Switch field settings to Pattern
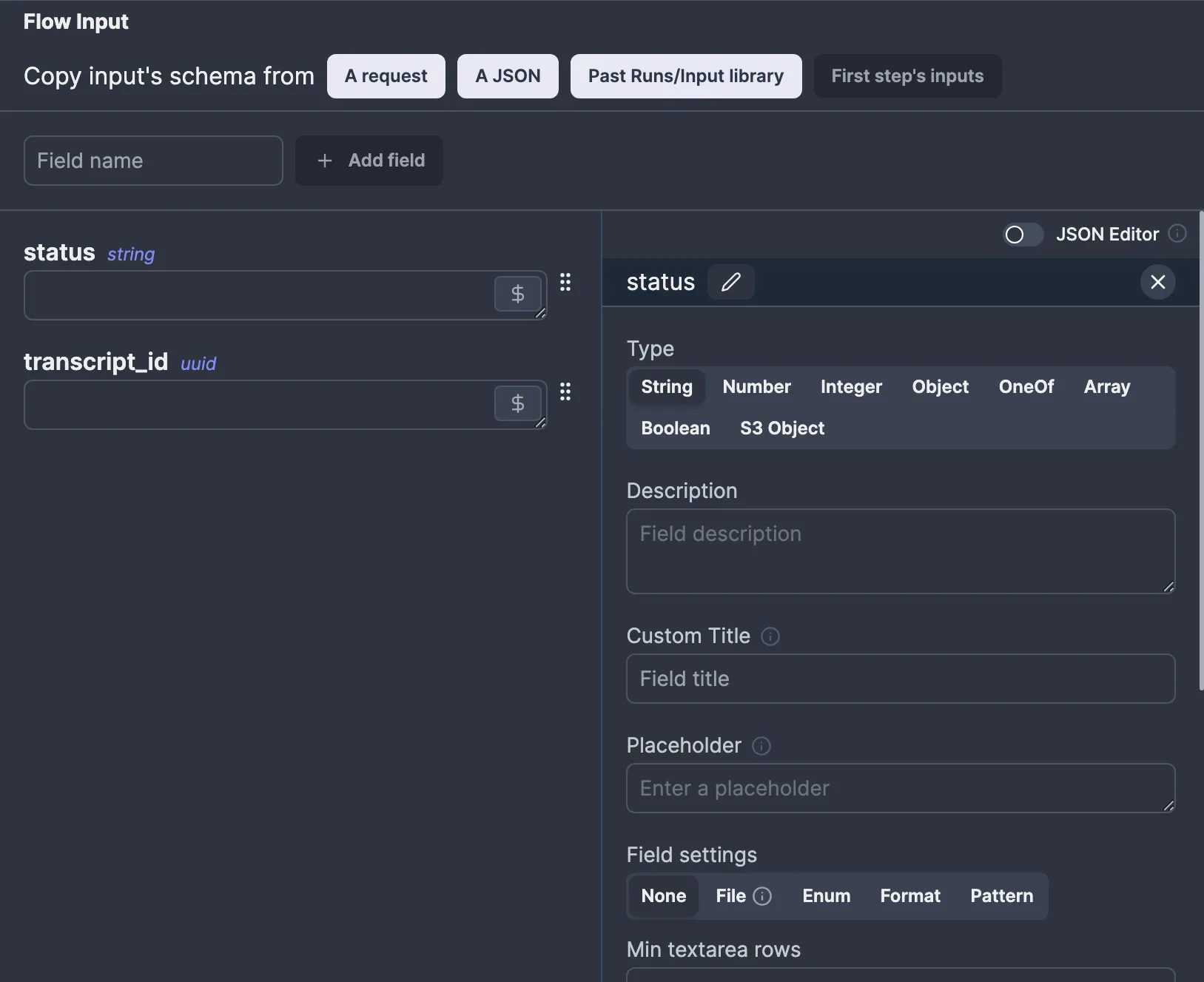 point(1001,896)
